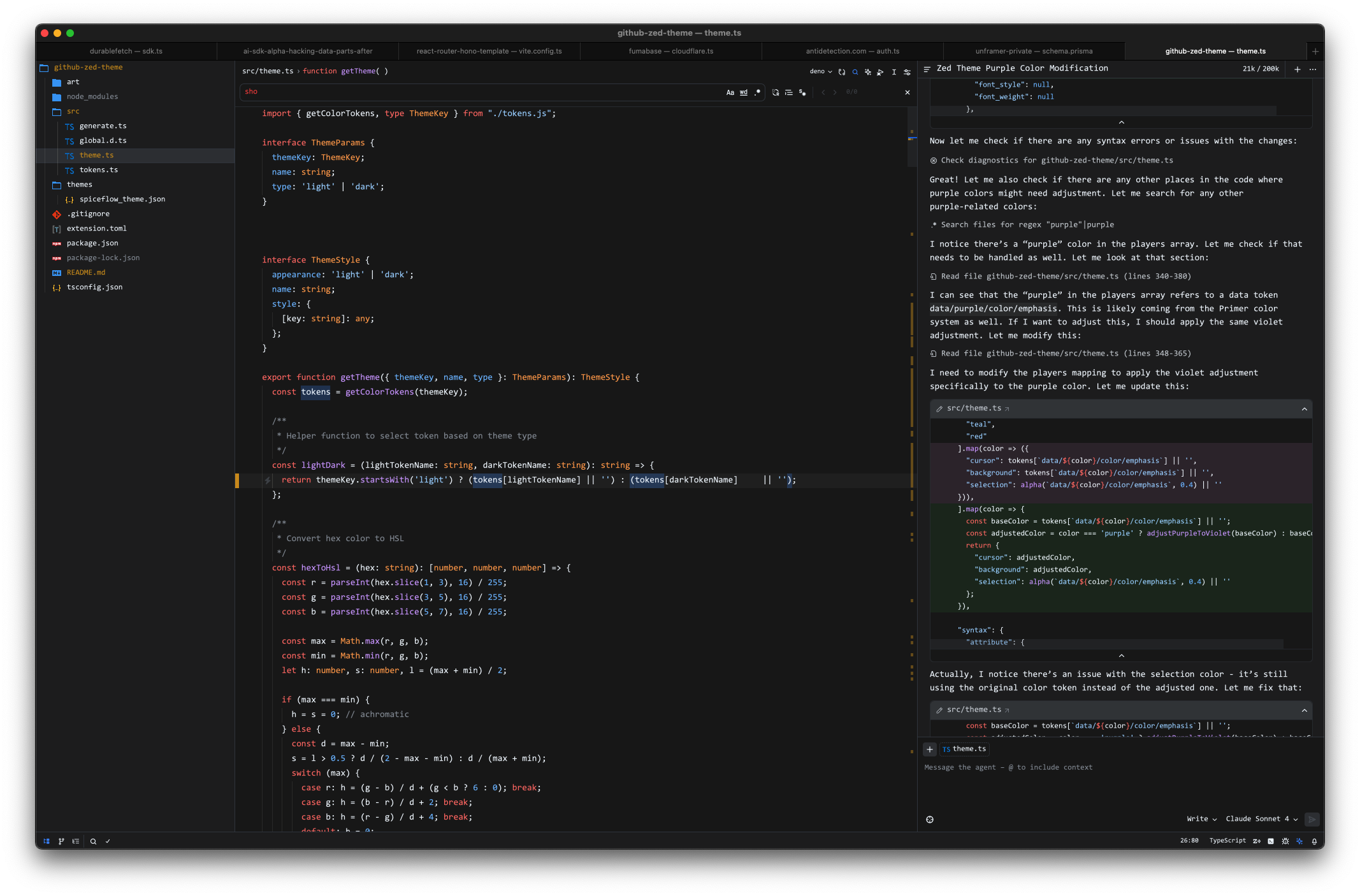Open diagnostics checkmark in status bar
Screen dimensions: 1360x896
pyautogui.click(x=108, y=841)
